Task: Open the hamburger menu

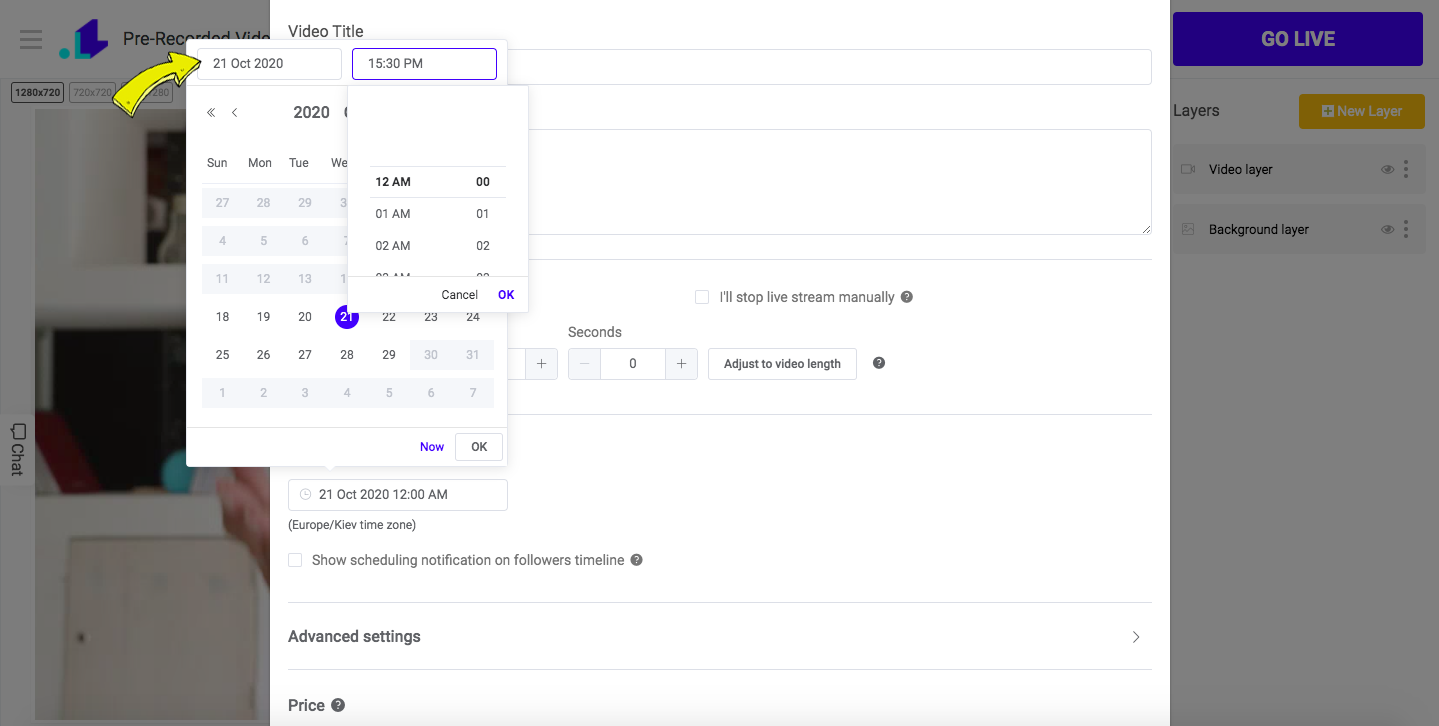Action: (31, 40)
